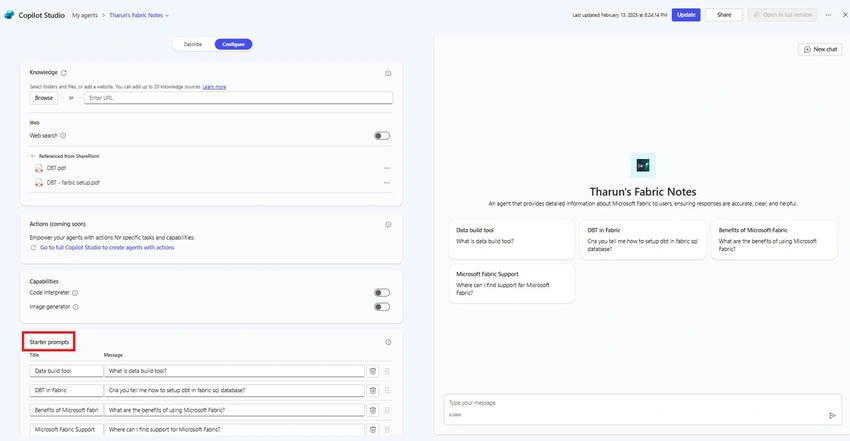
Task: Switch to the Configure tab
Action: coord(234,44)
